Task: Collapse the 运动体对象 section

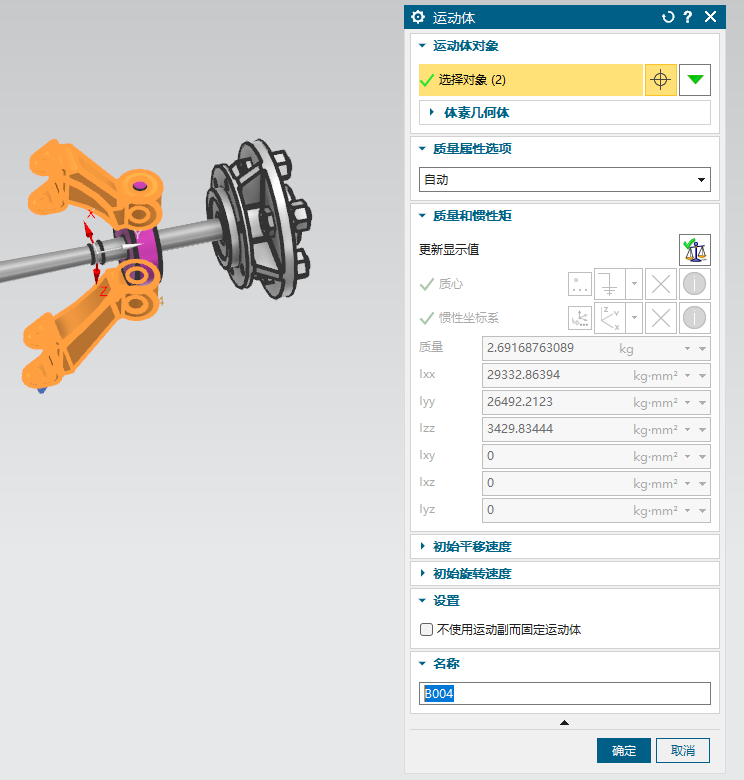Action: coord(465,45)
